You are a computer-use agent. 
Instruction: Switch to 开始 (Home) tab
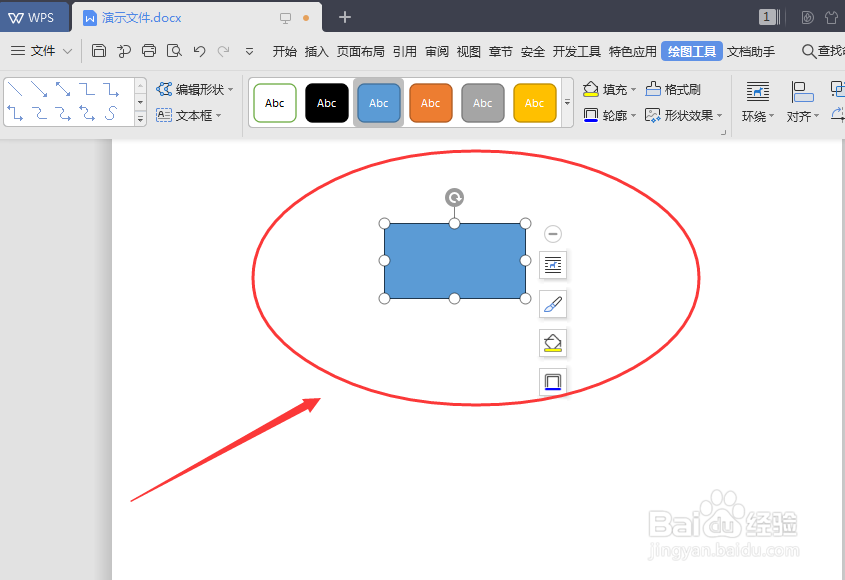[x=285, y=51]
